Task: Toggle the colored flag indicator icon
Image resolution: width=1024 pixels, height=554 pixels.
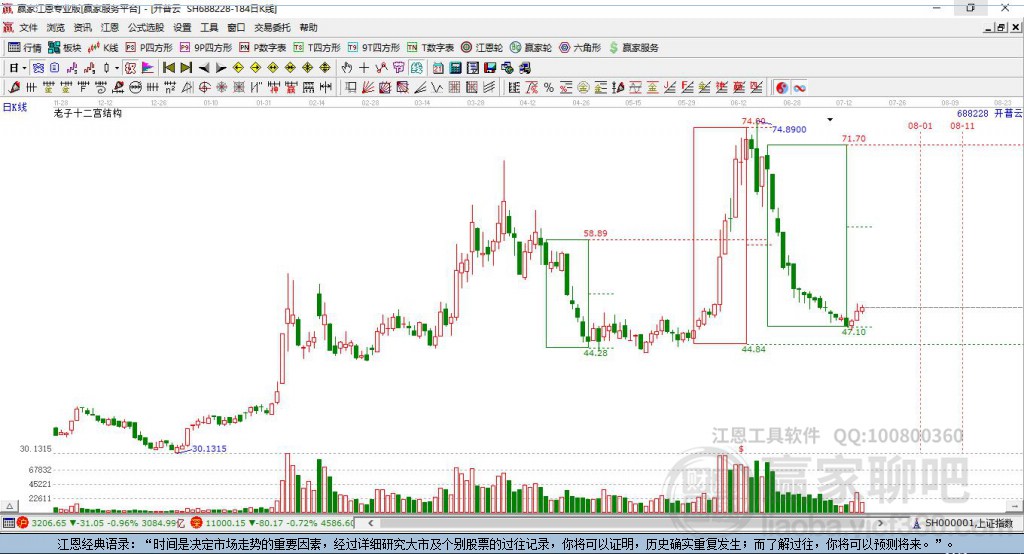Action: [x=148, y=68]
